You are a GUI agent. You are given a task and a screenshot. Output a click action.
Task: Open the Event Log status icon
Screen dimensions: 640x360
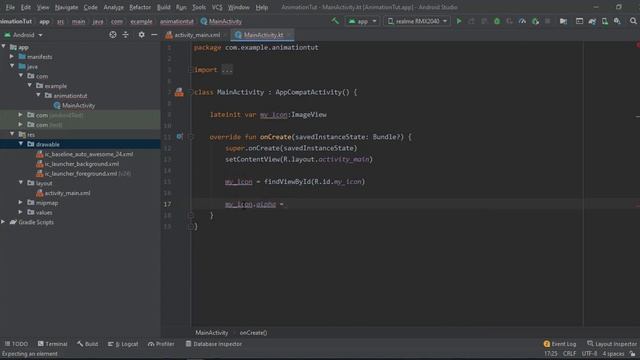pos(560,344)
